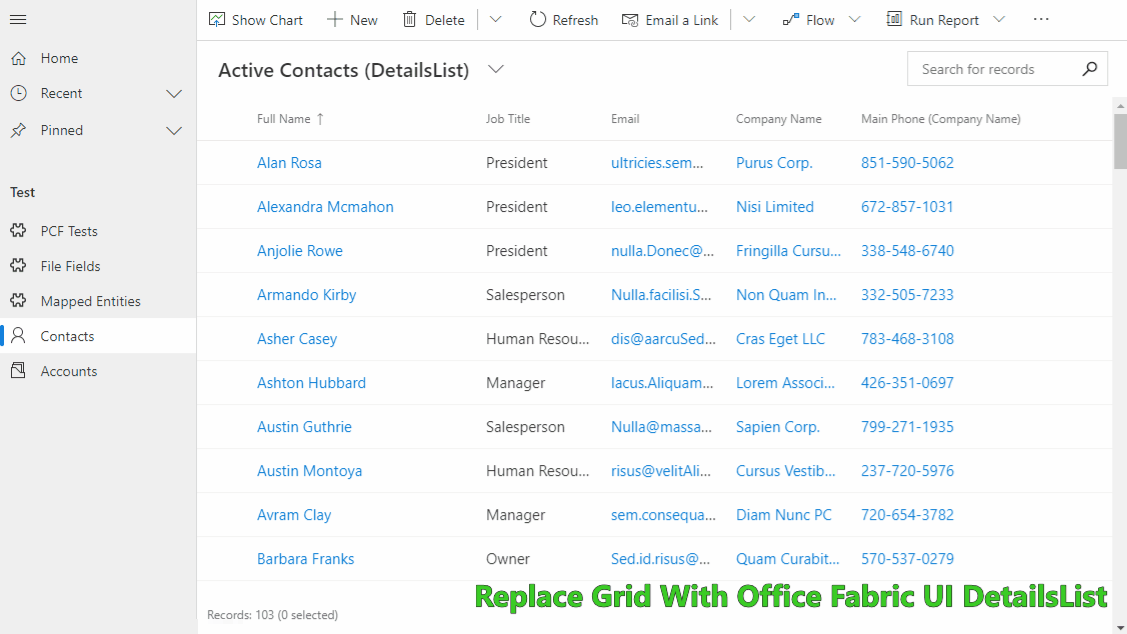Open contact Austin Montoya

(309, 471)
